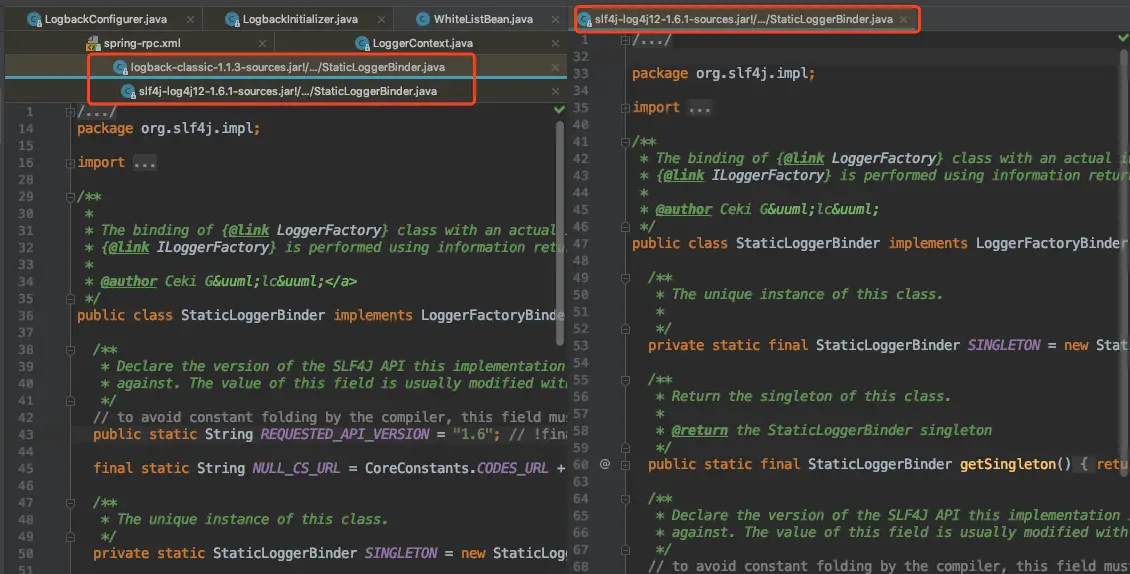This screenshot has width=1130, height=574.
Task: Click SINGLETON on line 50 in left editor
Action: pos(401,553)
